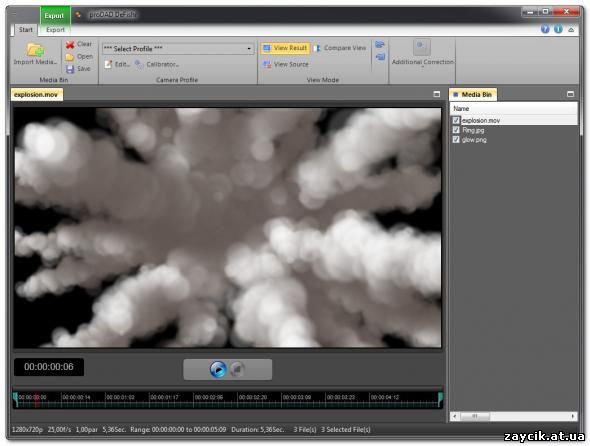
Task: Select View Source mode
Action: [x=286, y=64]
